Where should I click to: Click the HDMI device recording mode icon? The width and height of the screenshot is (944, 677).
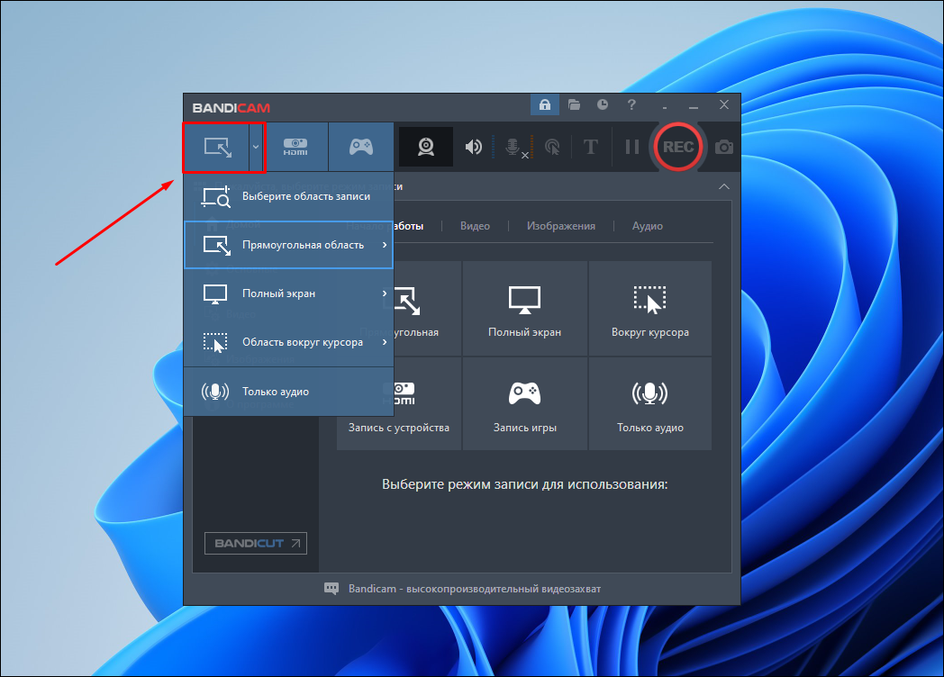[x=295, y=147]
